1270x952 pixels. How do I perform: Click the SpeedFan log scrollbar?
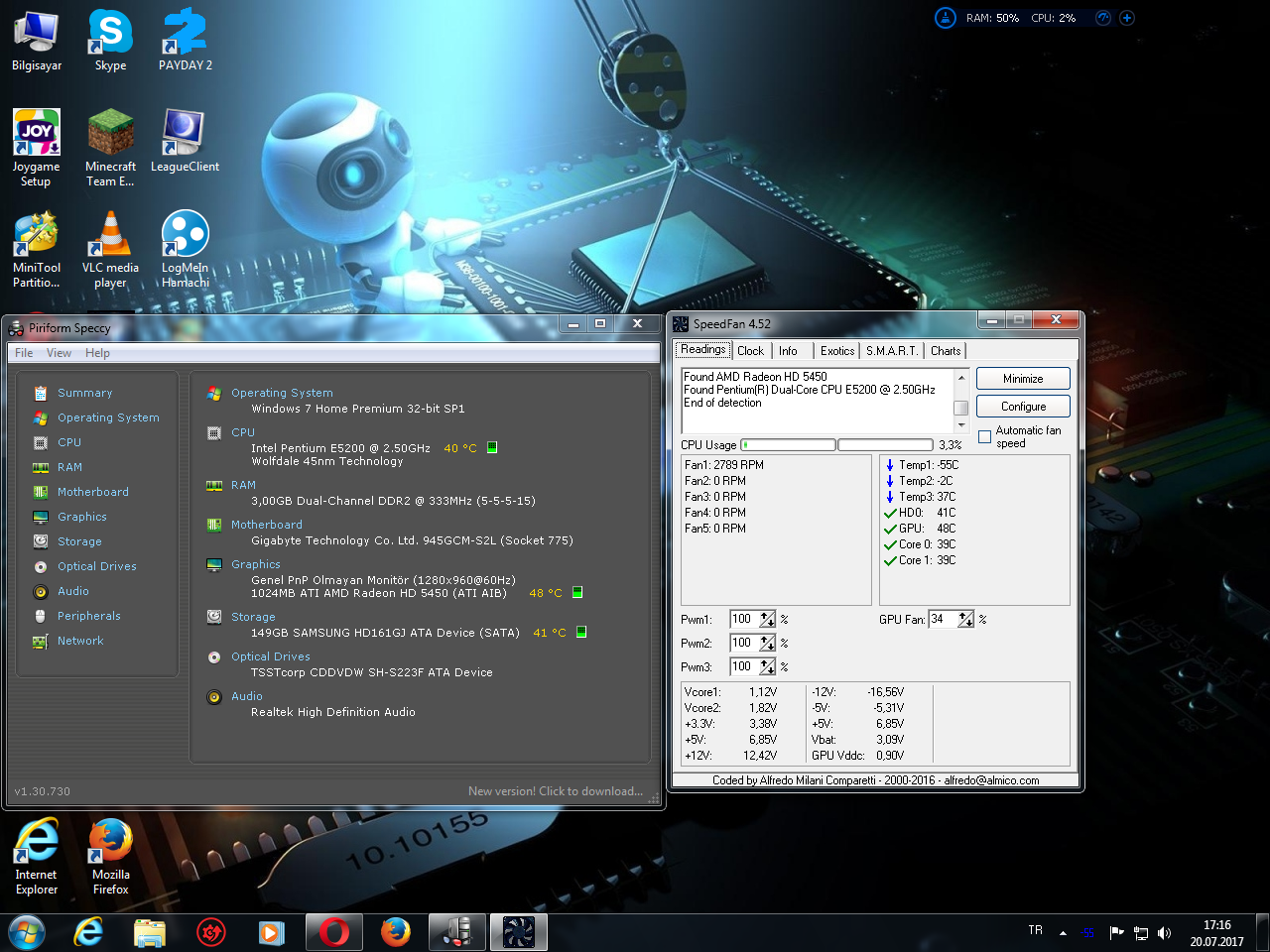coord(960,401)
